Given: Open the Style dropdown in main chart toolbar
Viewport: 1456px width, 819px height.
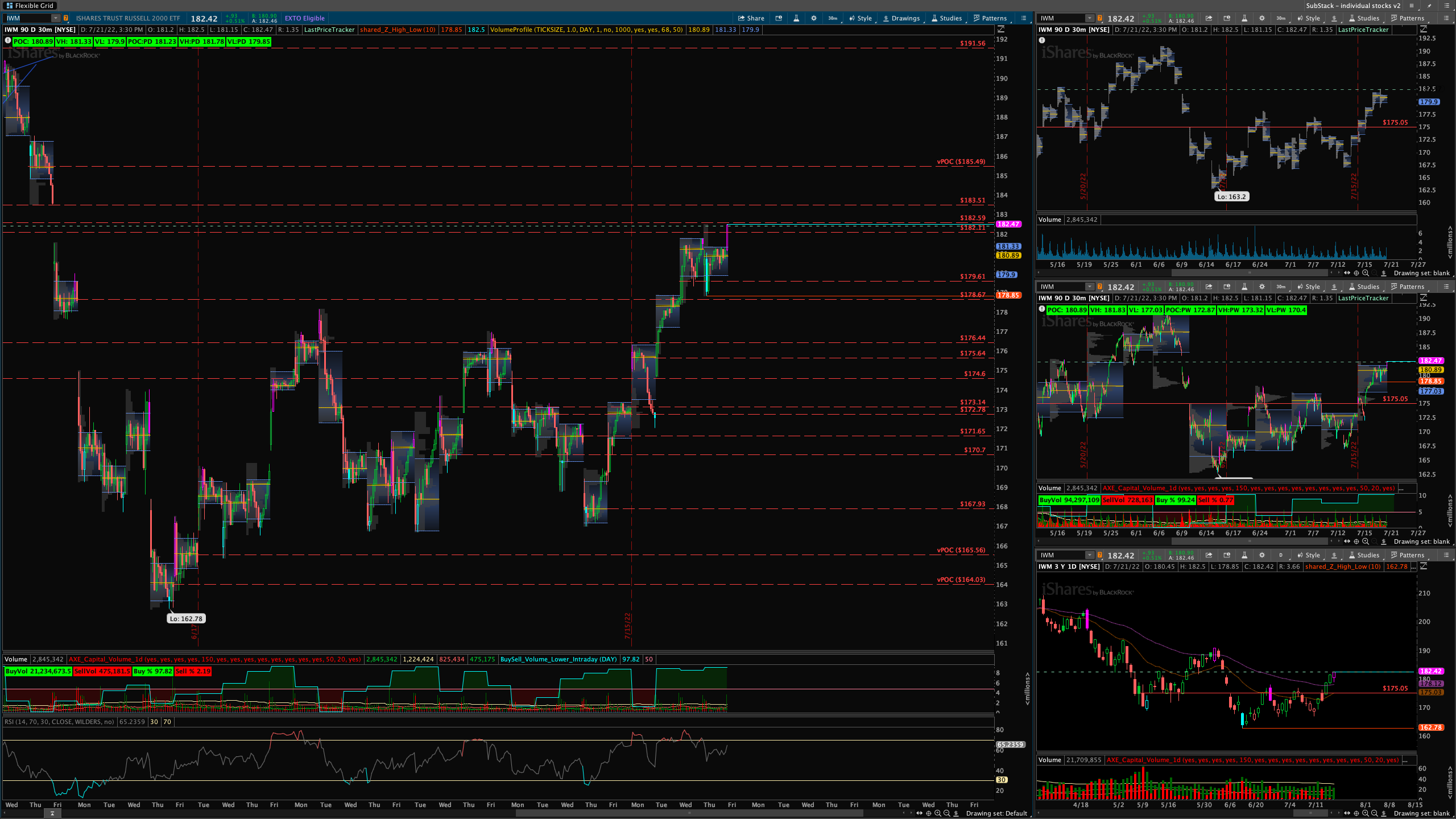Looking at the screenshot, I should click(x=861, y=18).
